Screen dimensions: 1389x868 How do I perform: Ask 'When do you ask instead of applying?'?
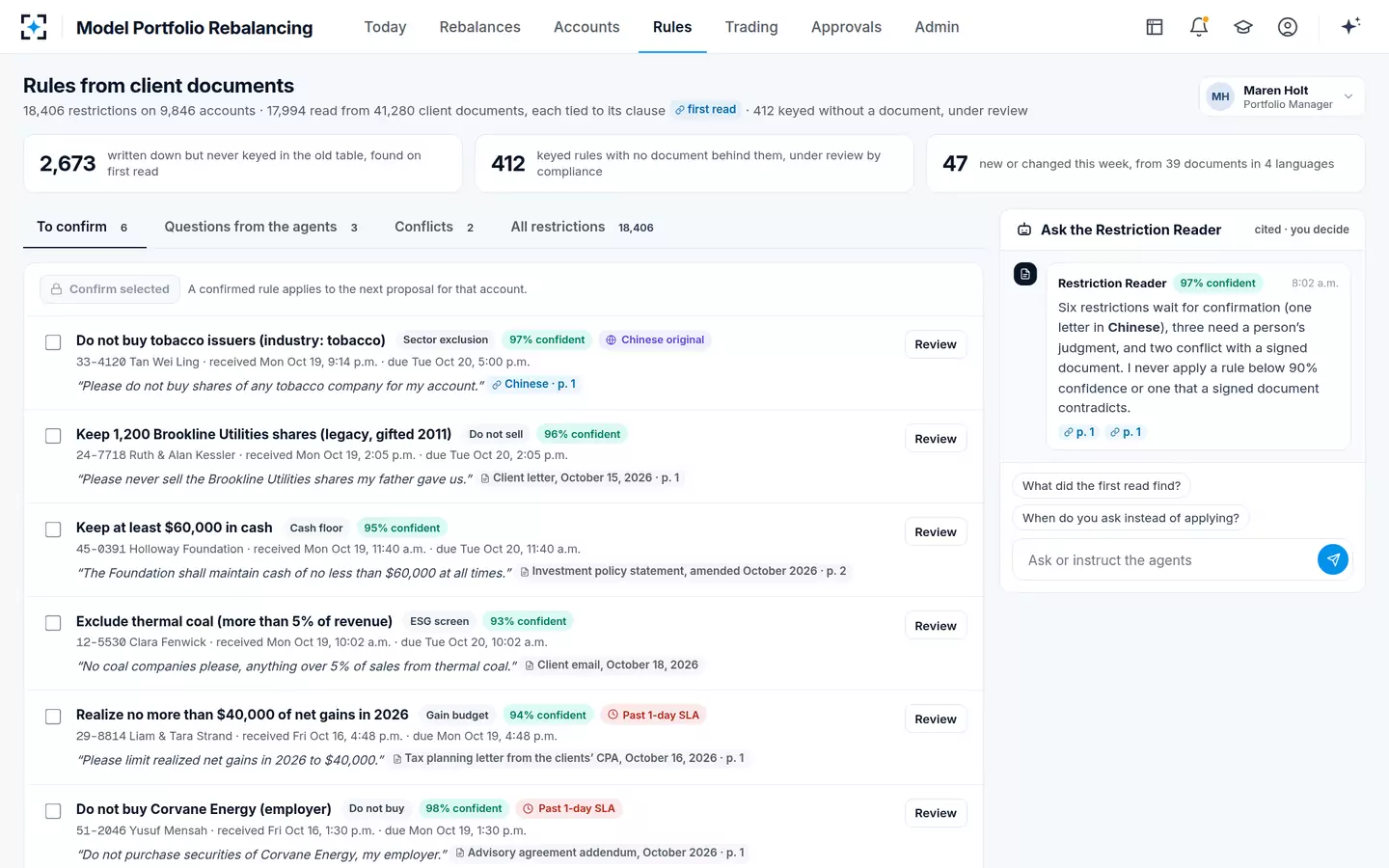[1130, 518]
